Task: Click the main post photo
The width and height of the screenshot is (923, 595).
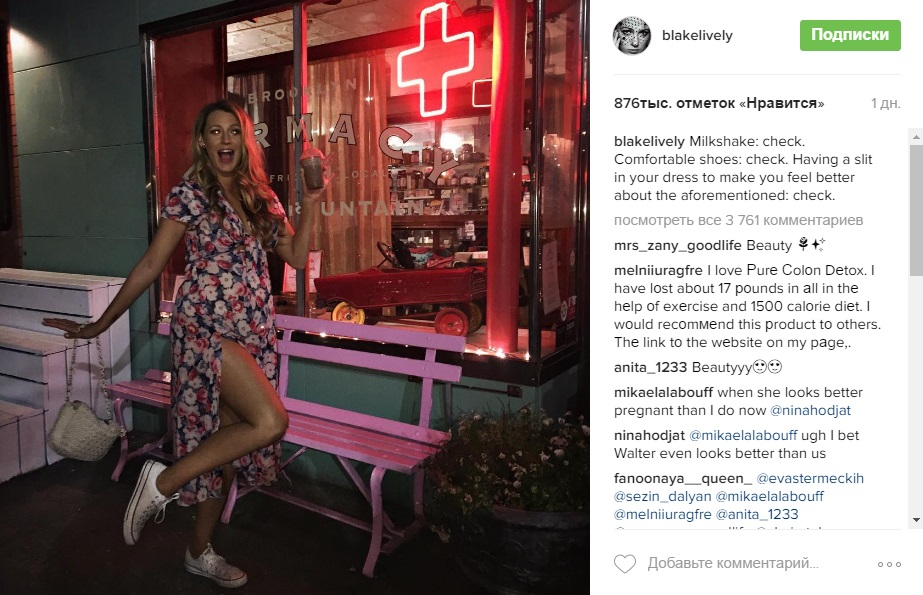Action: pos(295,297)
